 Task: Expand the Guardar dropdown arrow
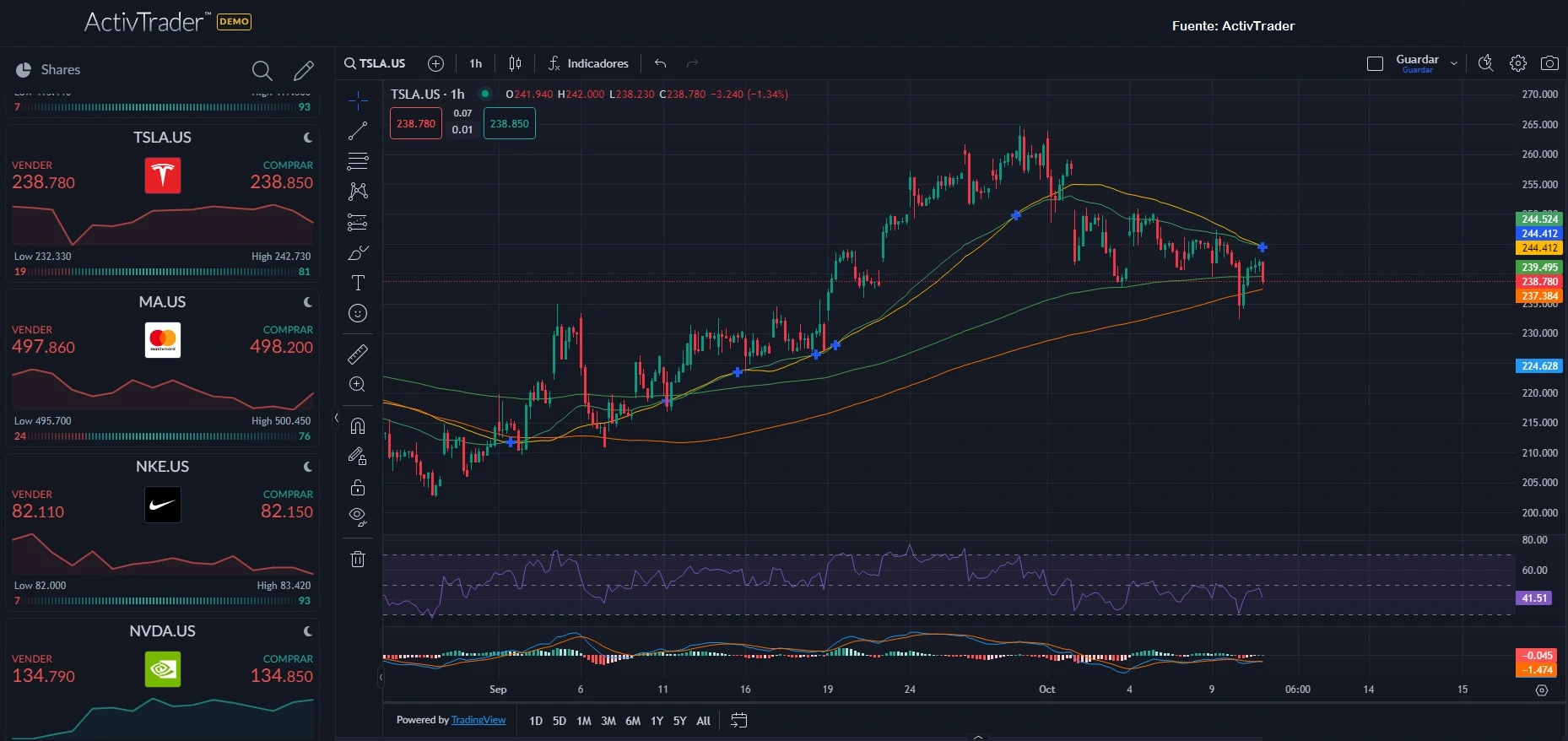(x=1454, y=63)
